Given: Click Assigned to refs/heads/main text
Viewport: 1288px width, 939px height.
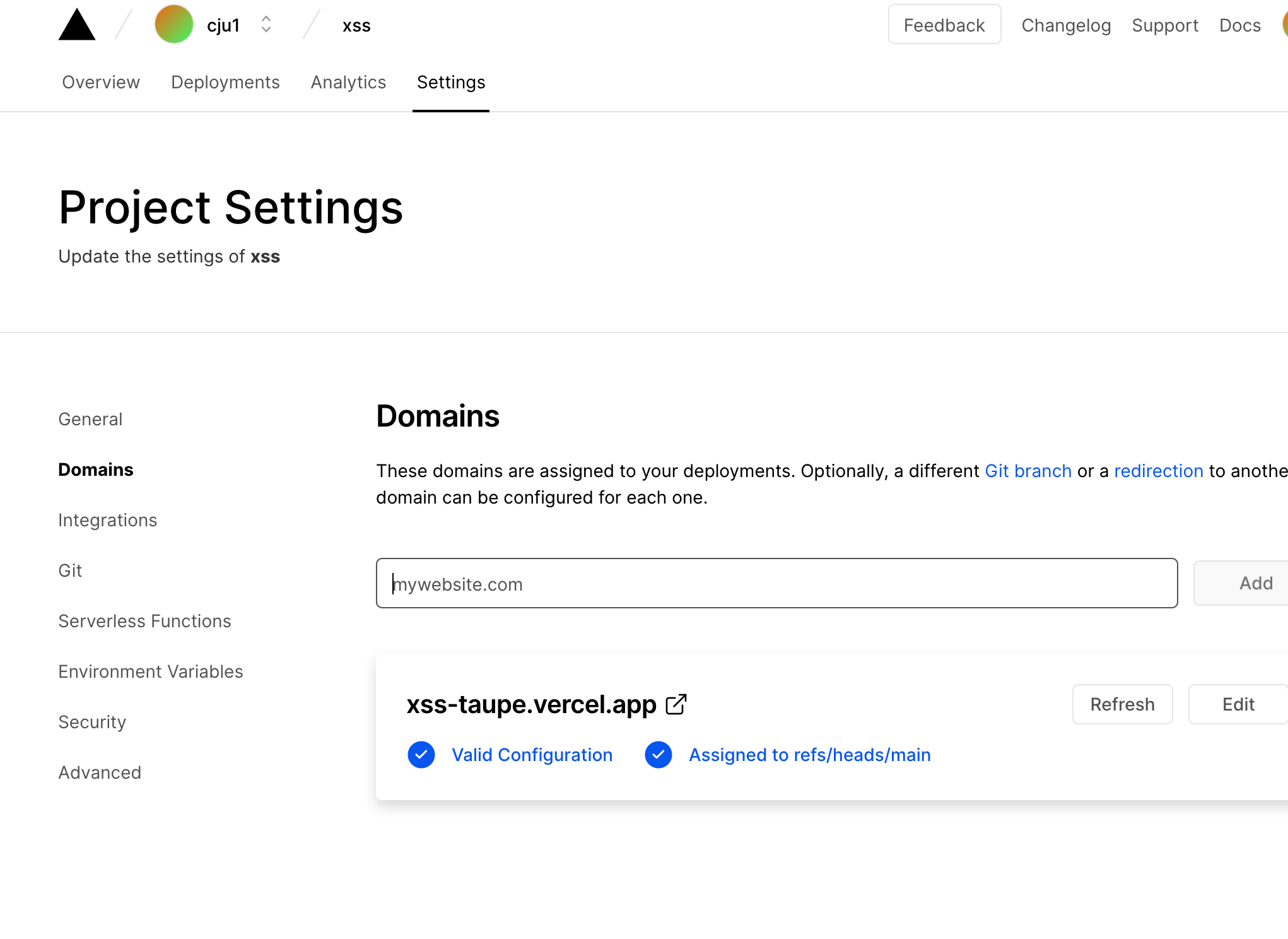Looking at the screenshot, I should point(810,755).
